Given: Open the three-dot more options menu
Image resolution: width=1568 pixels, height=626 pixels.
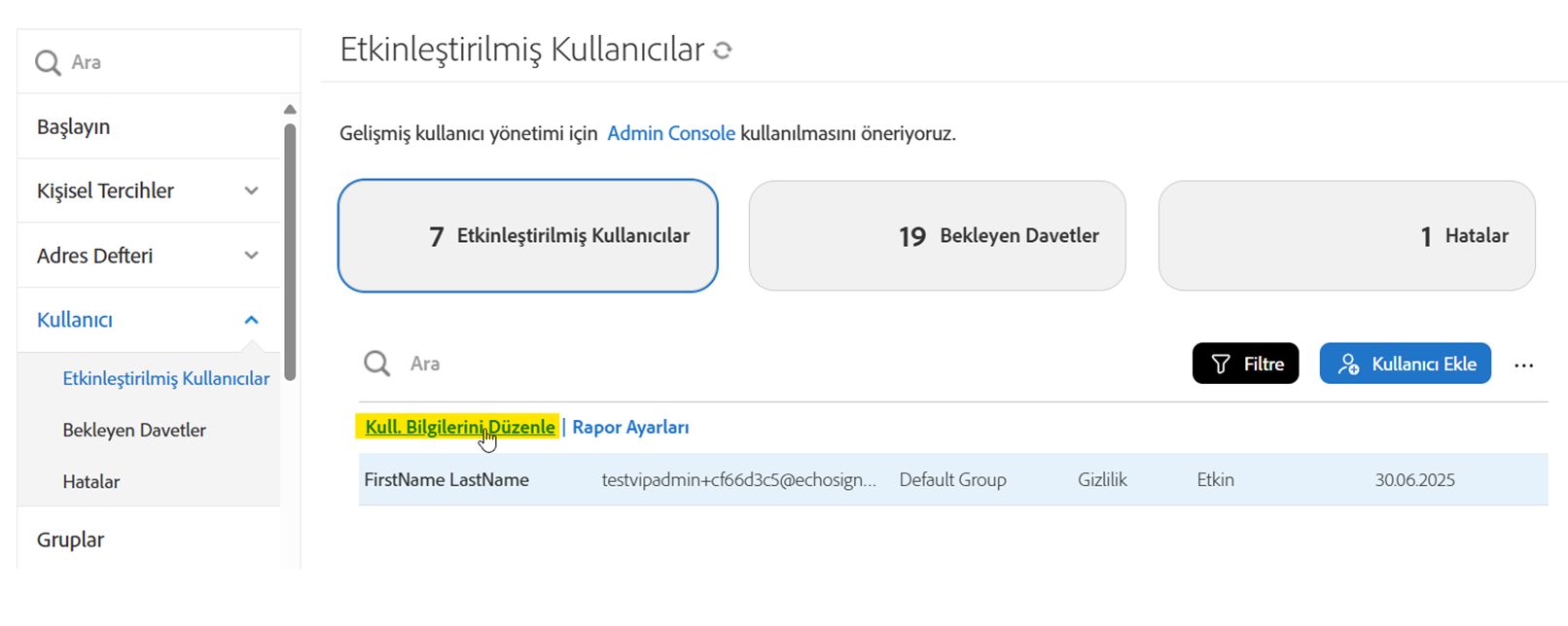Looking at the screenshot, I should point(1523,365).
